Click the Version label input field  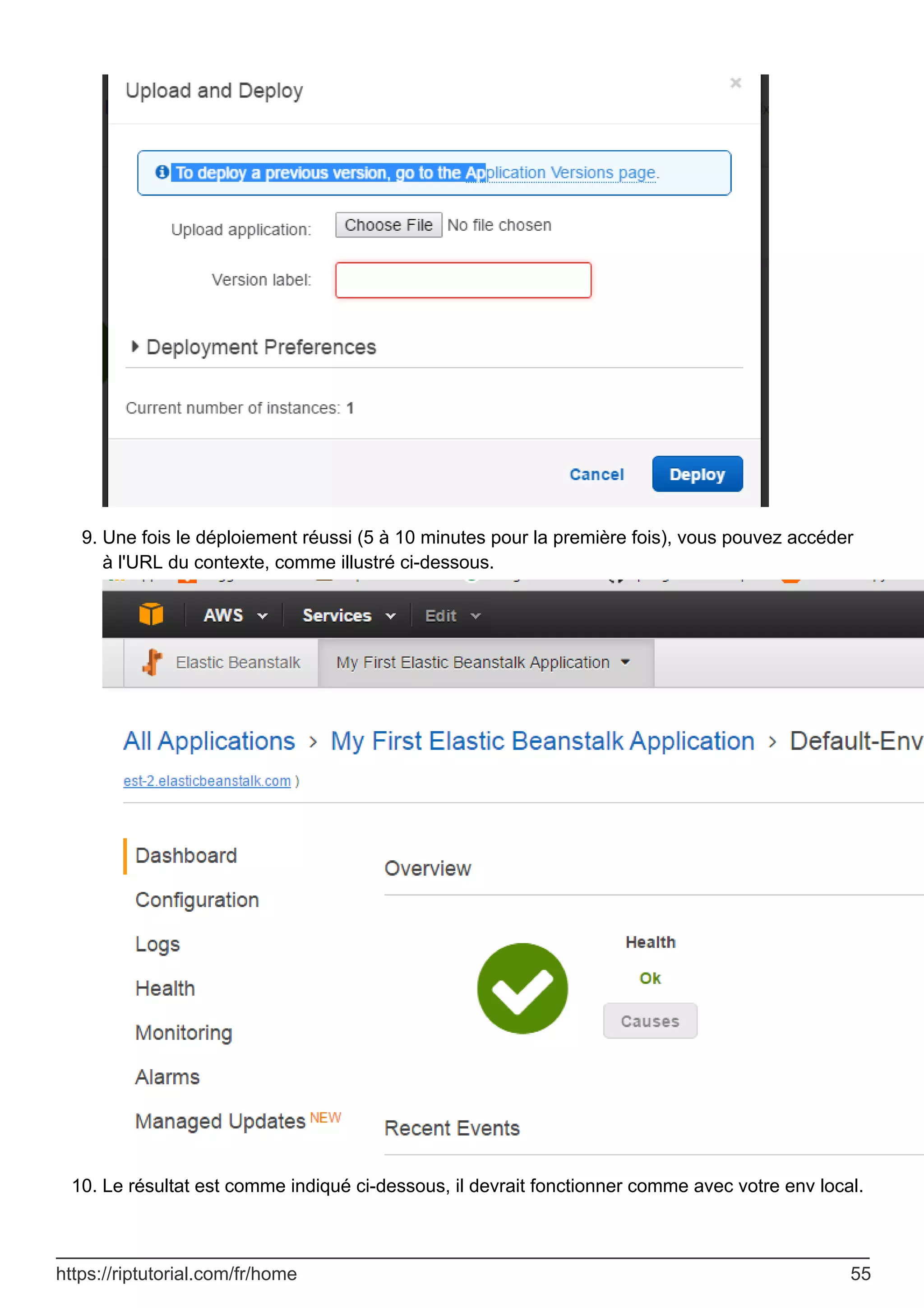[463, 280]
